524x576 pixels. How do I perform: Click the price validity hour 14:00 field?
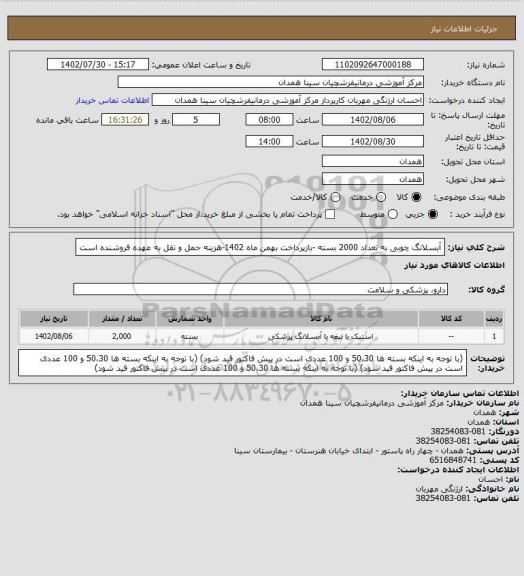pyautogui.click(x=269, y=141)
